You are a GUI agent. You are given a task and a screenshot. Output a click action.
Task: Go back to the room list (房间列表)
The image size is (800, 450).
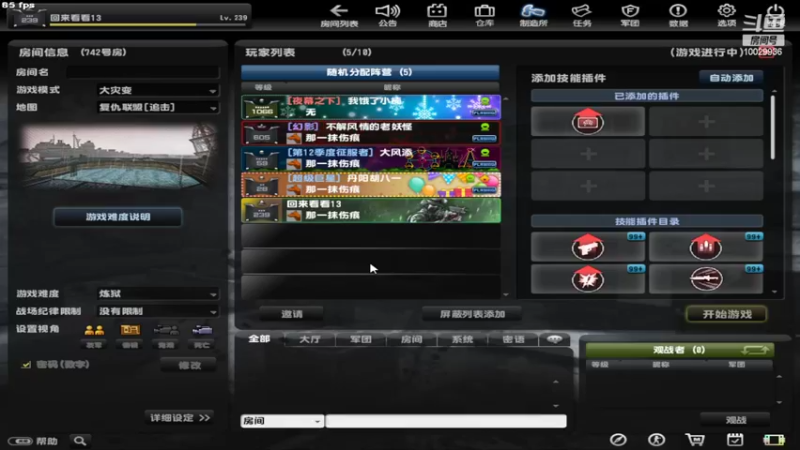pyautogui.click(x=339, y=15)
